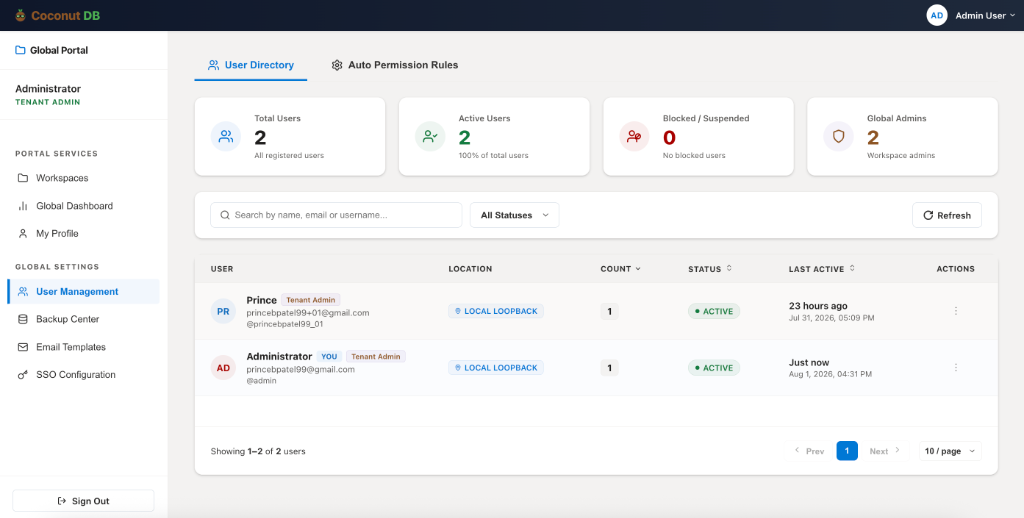Image resolution: width=1024 pixels, height=518 pixels.
Task: Click the Global Portal heading
Action: [59, 50]
